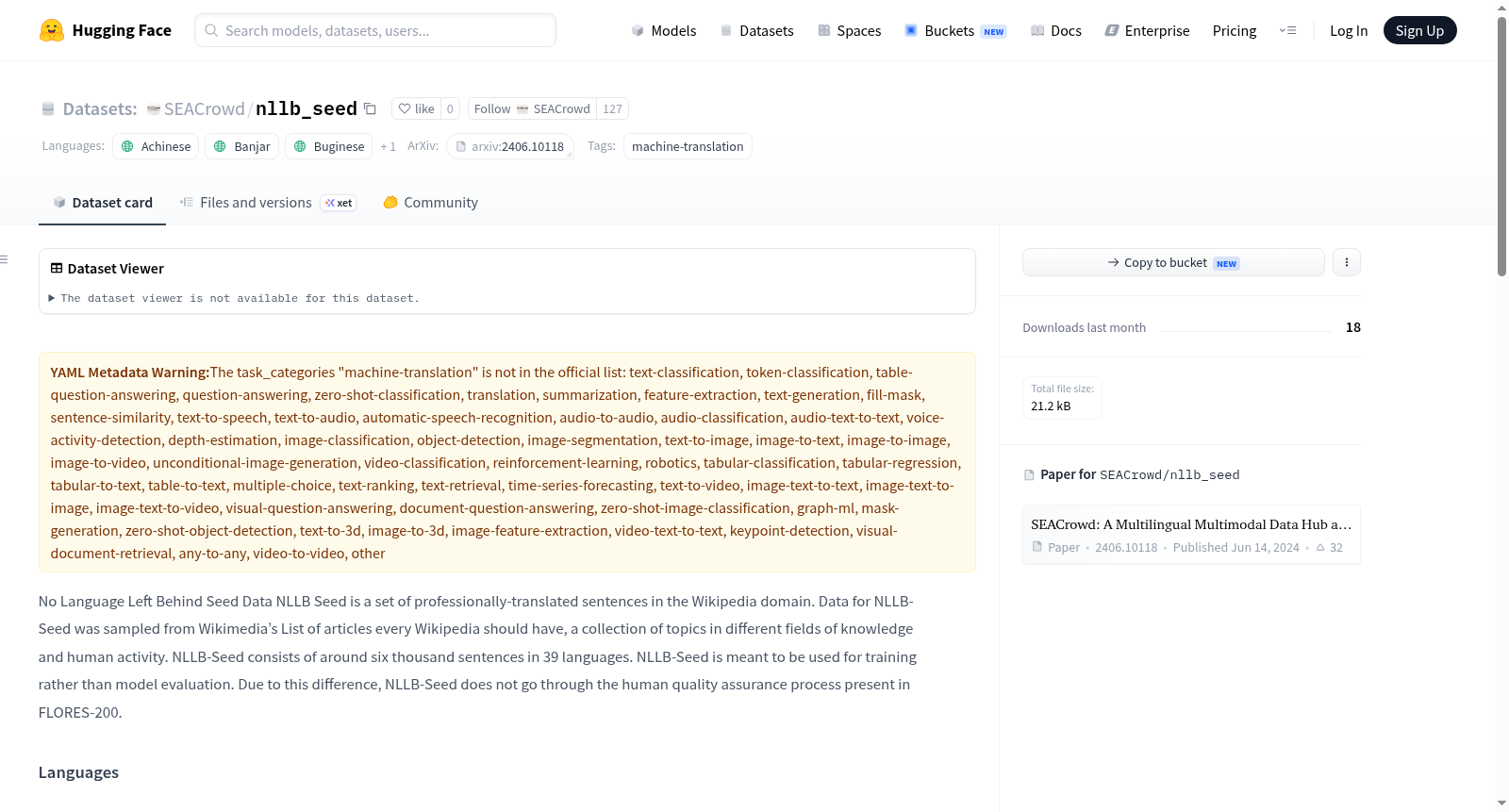Click the Downloads last month value 18
Screen dimensions: 1509x812
click(x=1352, y=327)
